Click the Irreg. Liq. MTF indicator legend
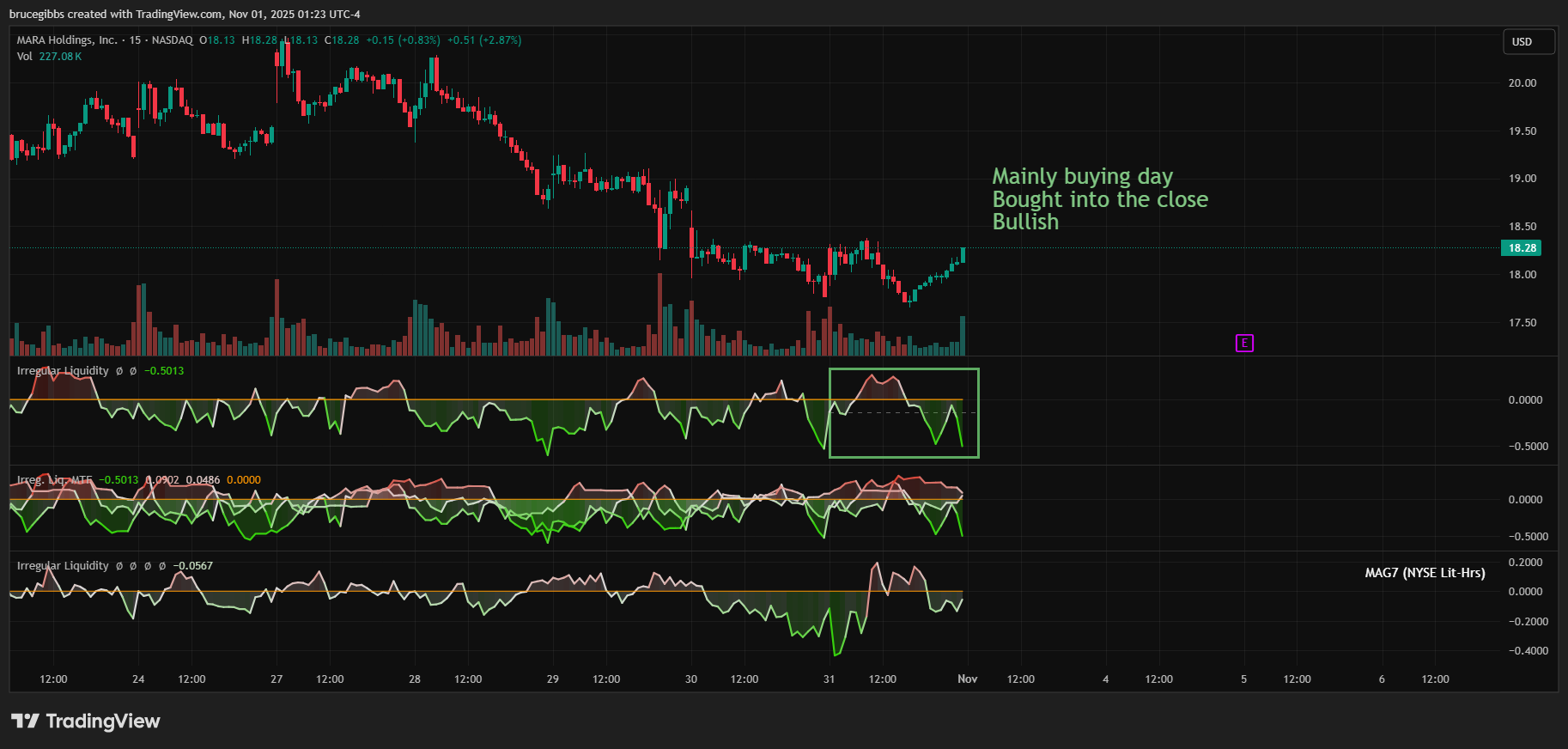1568x749 pixels. point(54,480)
